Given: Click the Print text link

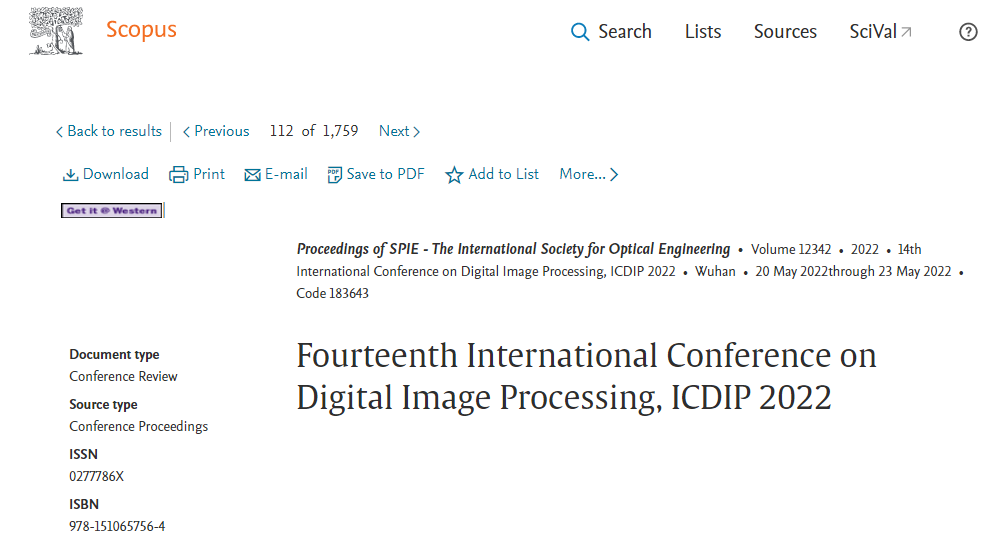Looking at the screenshot, I should (x=209, y=174).
